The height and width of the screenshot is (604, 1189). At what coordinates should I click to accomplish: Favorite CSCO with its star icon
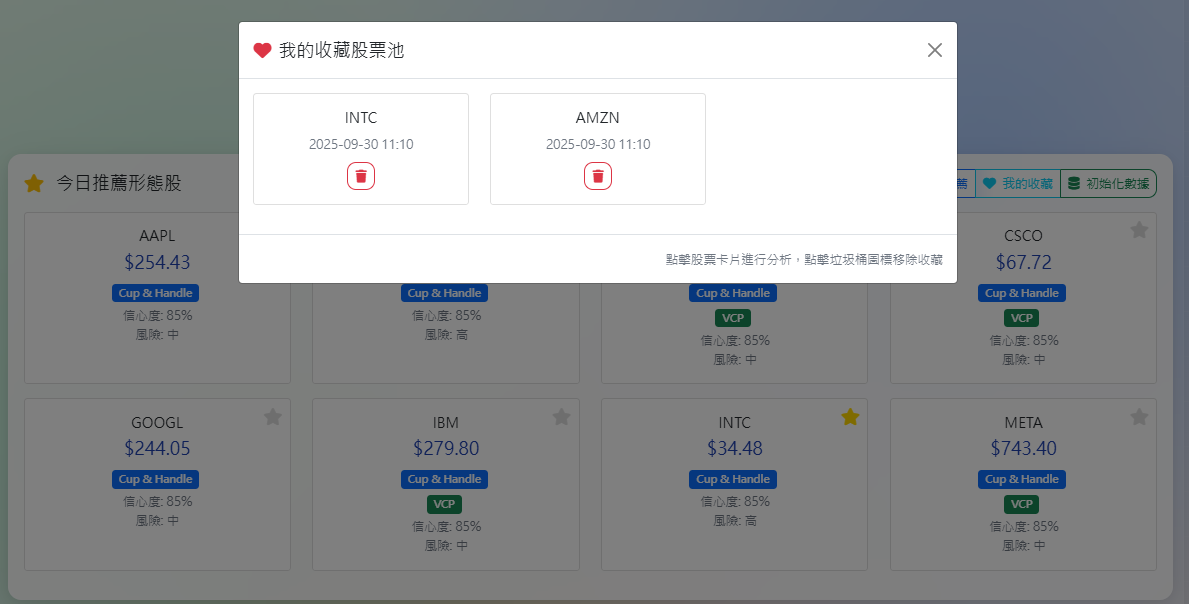tap(1139, 230)
